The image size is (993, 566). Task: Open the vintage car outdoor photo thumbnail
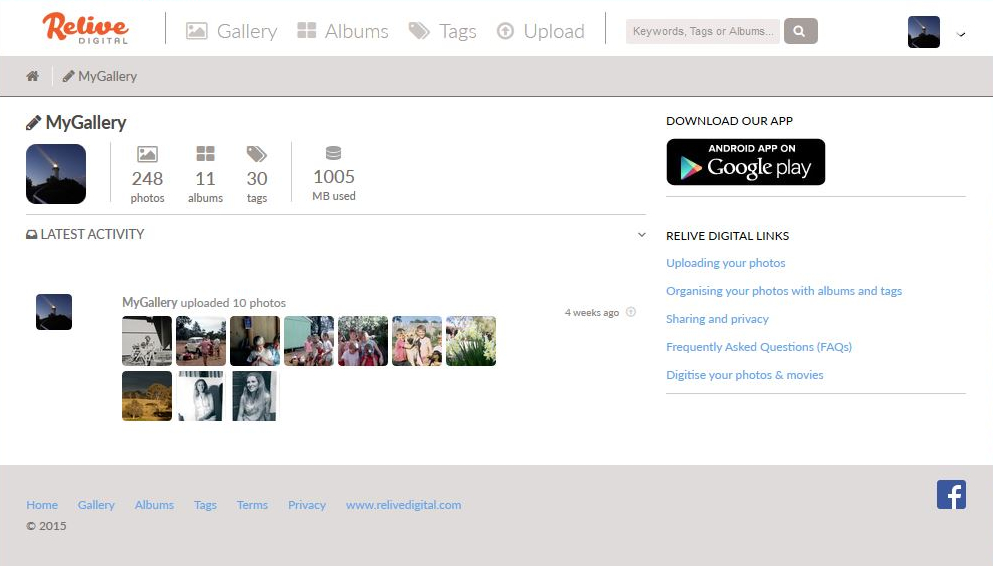click(201, 341)
